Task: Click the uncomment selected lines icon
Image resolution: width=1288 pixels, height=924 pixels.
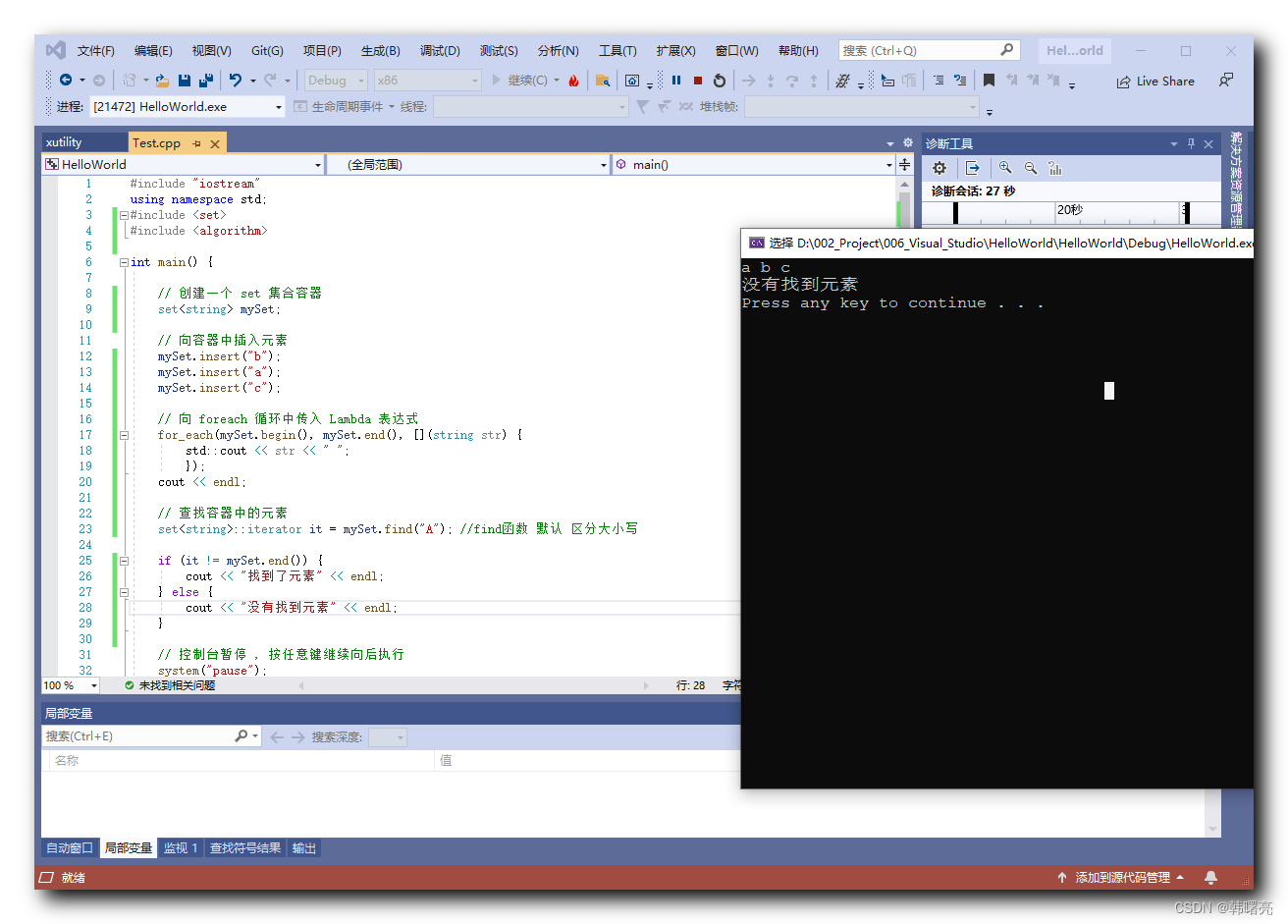Action: click(x=960, y=81)
